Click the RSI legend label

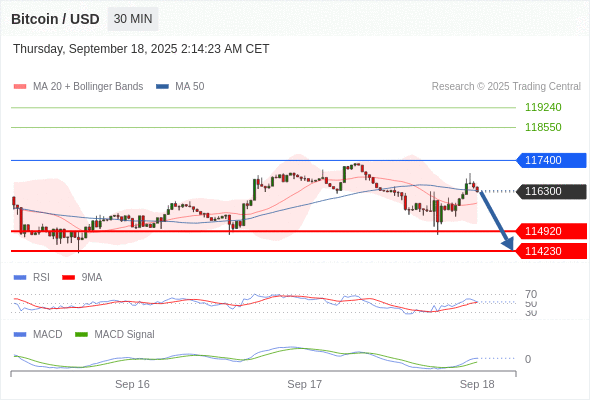[41, 278]
